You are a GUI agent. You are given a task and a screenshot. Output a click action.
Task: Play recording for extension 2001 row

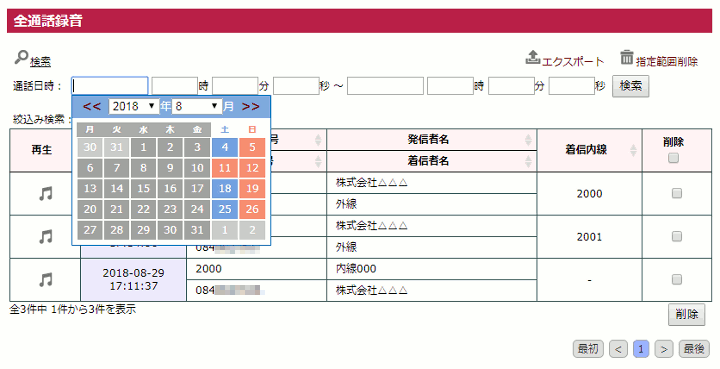tap(45, 237)
